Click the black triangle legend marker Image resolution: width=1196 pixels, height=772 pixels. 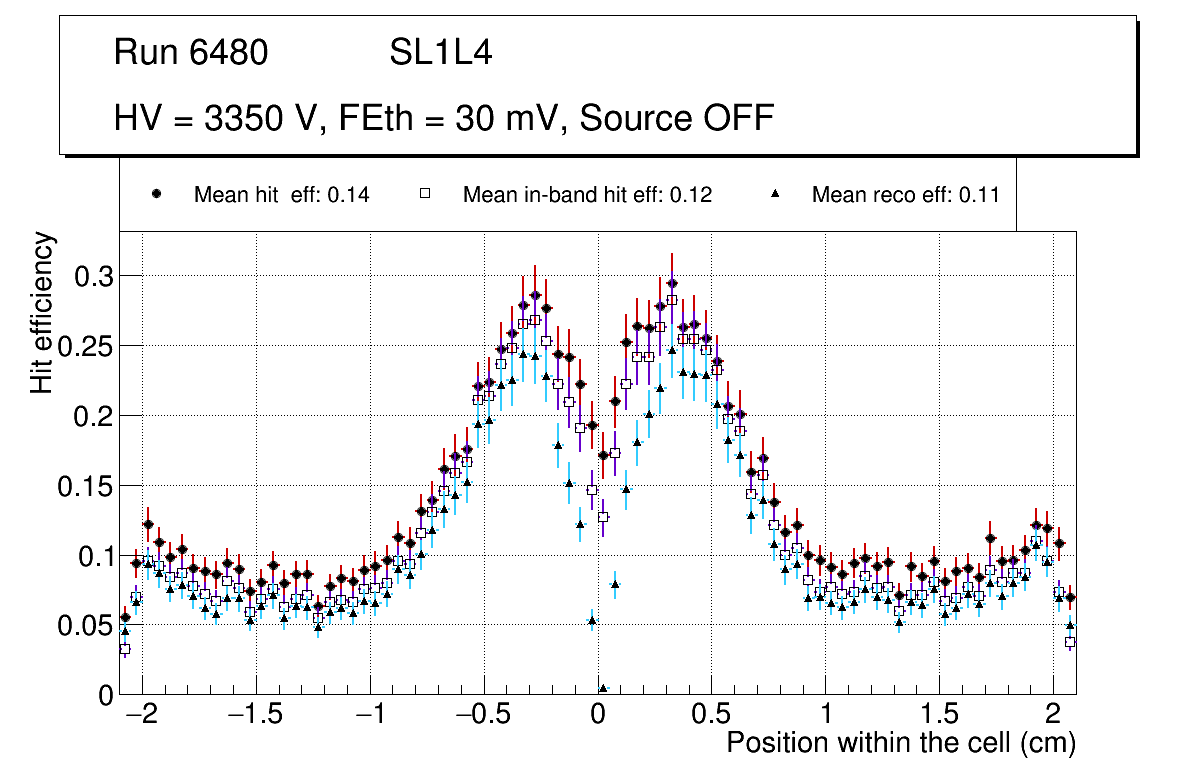(x=774, y=194)
